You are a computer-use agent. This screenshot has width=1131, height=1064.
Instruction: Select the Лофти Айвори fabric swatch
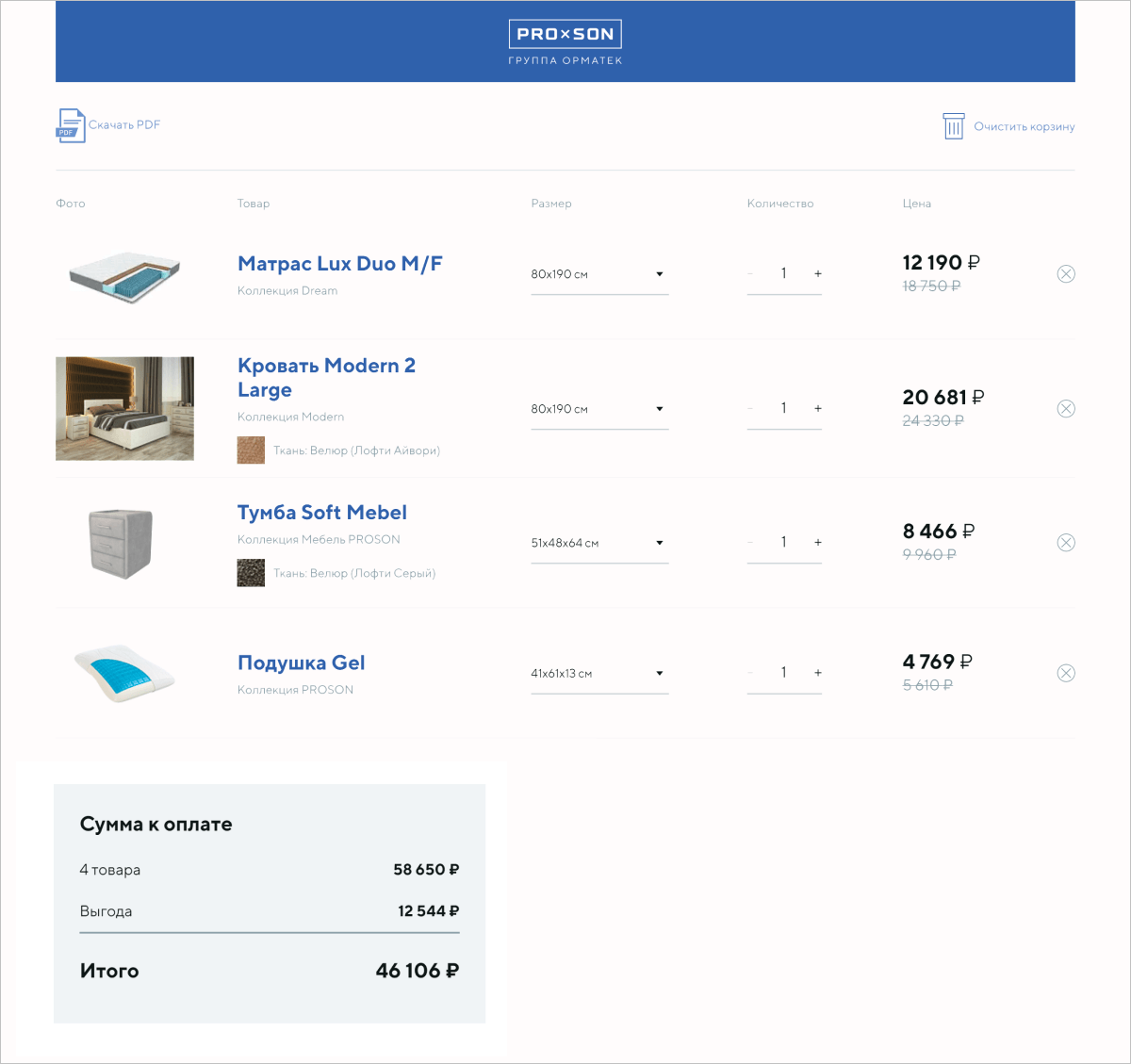[251, 450]
